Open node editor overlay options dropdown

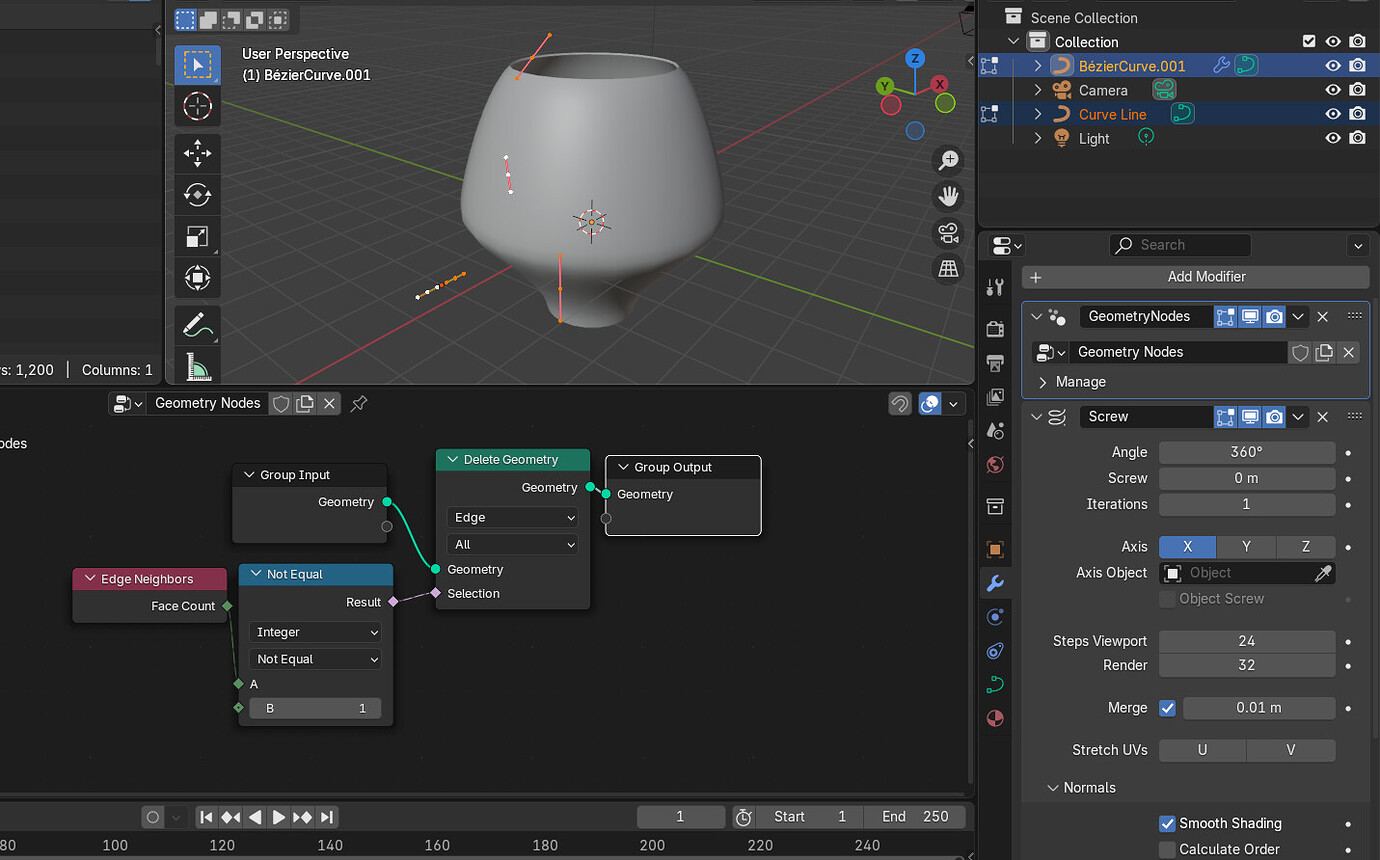click(x=954, y=403)
